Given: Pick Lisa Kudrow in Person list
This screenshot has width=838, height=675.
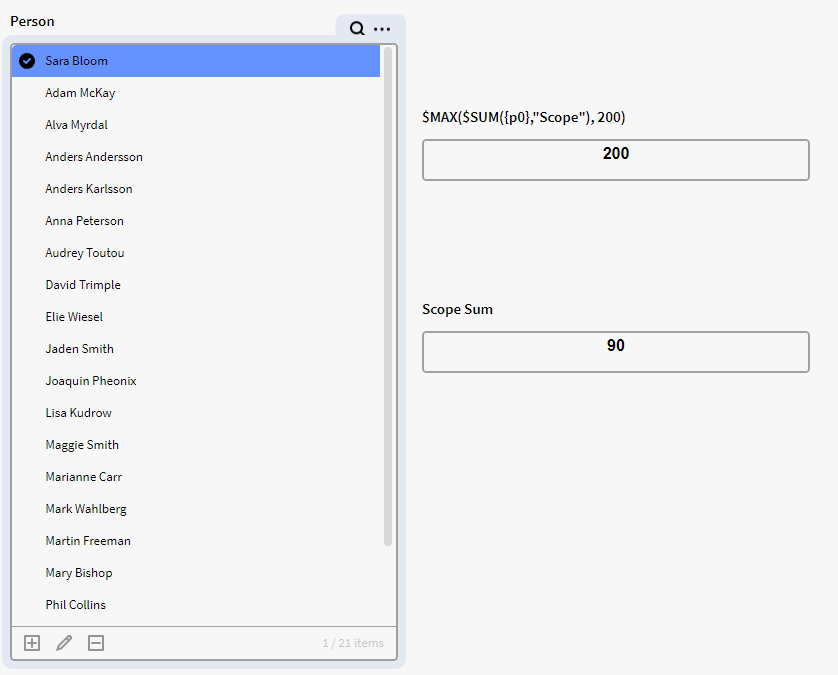Looking at the screenshot, I should tap(78, 413).
